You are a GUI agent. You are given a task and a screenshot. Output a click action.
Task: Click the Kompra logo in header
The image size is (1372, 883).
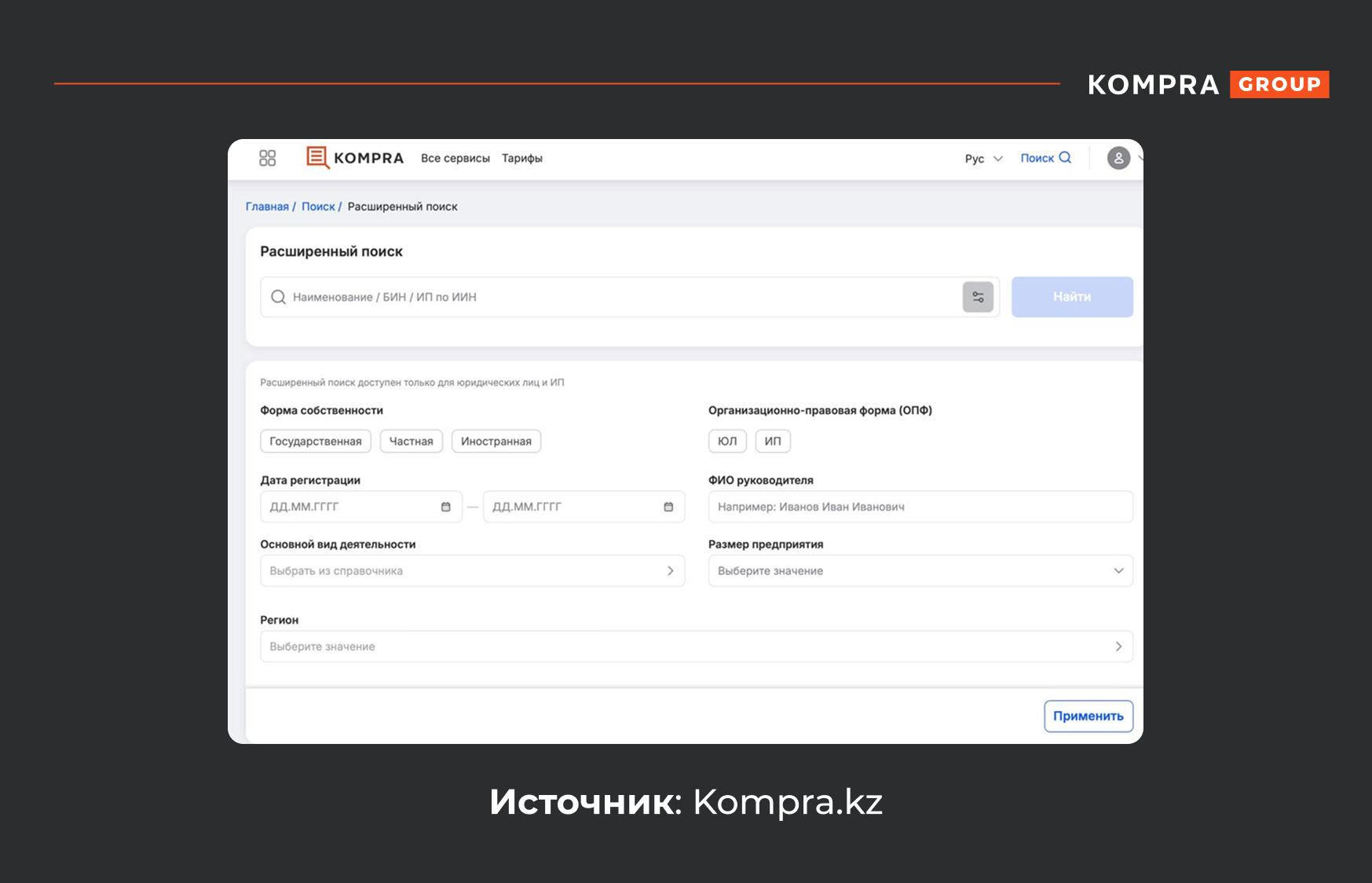click(355, 158)
